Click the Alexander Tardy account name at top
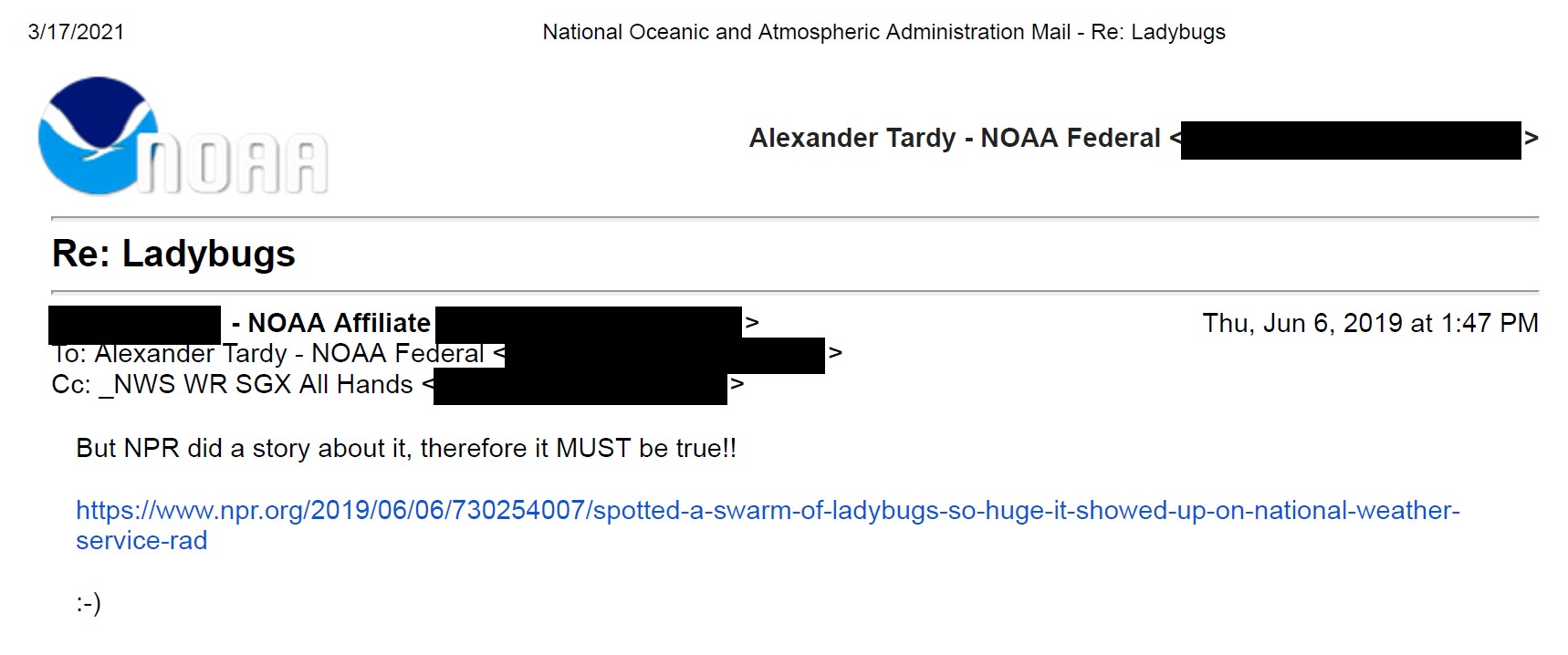Viewport: 1568px width, 655px height. (x=954, y=138)
